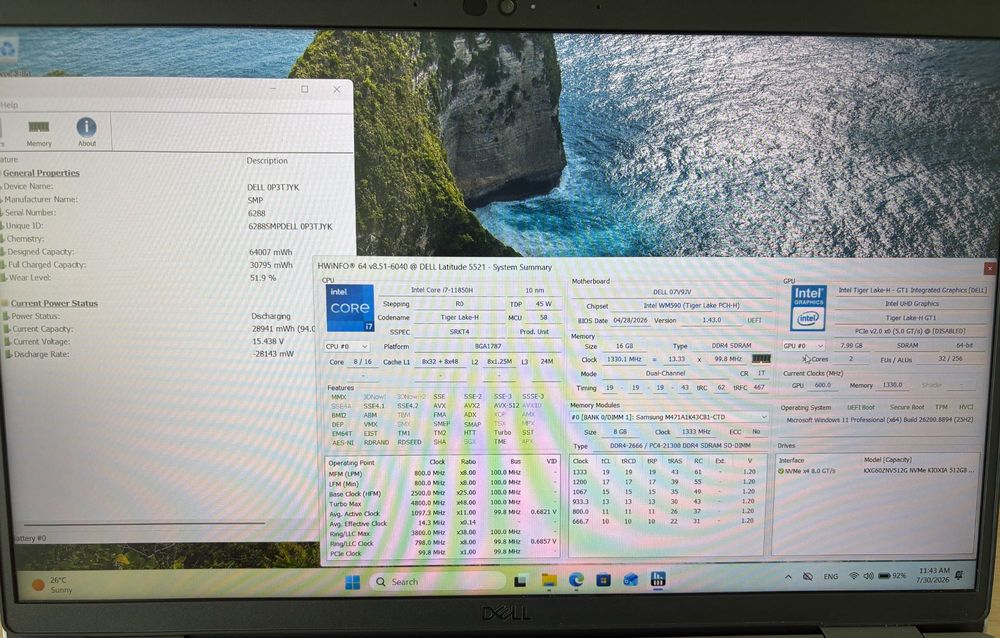Click the green NVMe drive status icon

[x=781, y=471]
